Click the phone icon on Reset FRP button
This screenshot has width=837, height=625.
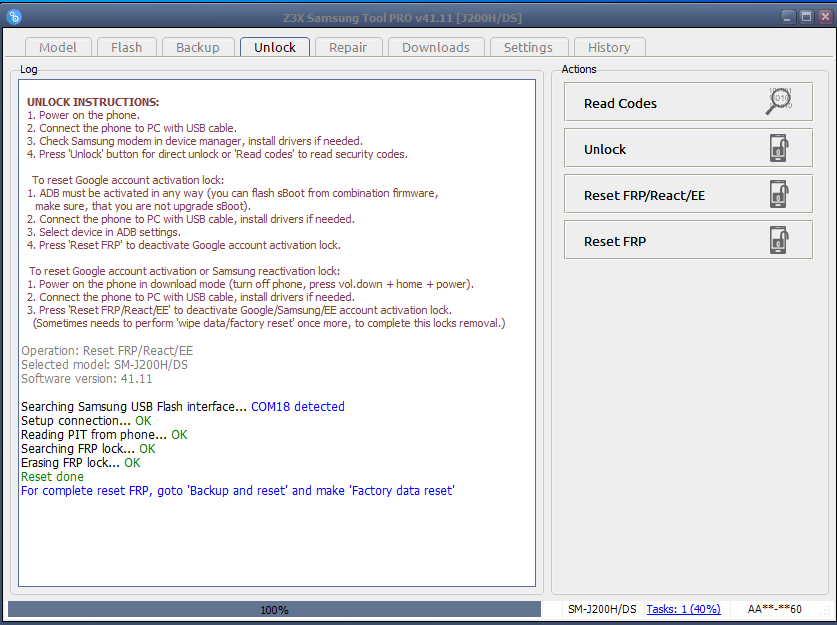coord(779,240)
